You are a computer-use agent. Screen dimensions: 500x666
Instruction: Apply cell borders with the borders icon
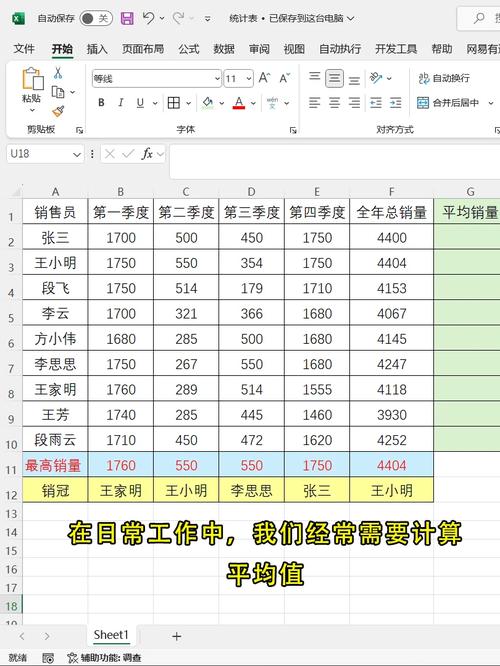174,103
